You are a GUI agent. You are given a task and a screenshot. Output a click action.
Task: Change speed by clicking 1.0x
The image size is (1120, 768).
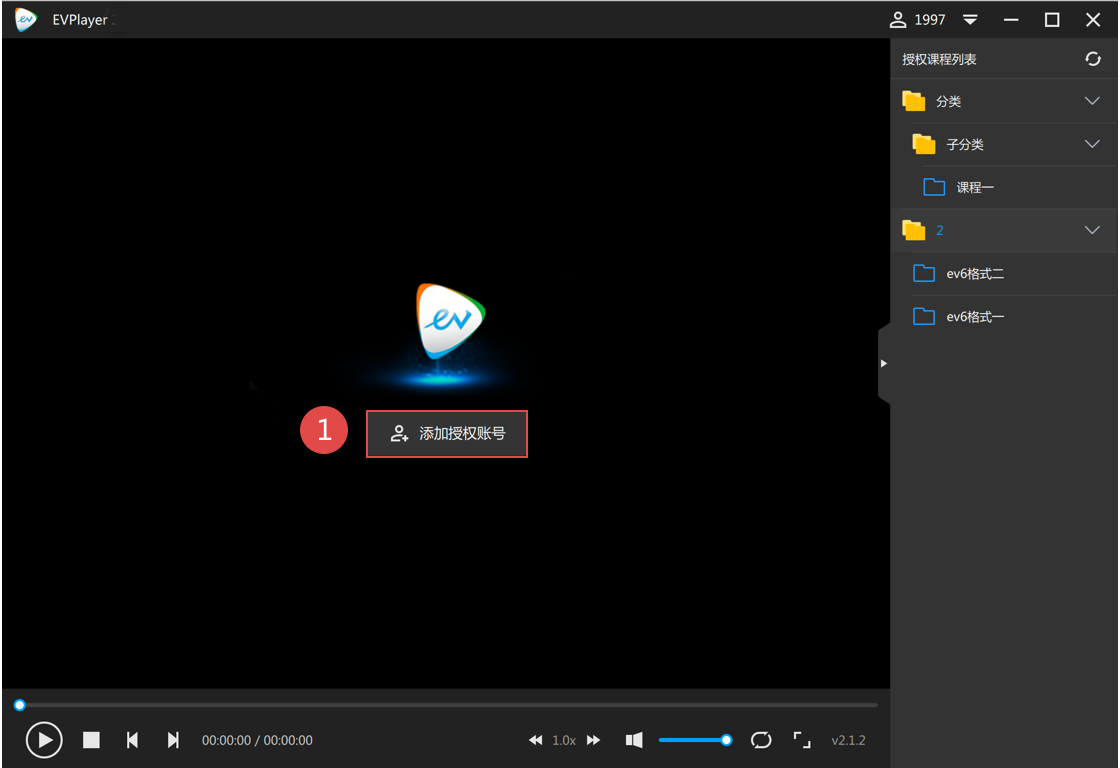(564, 740)
